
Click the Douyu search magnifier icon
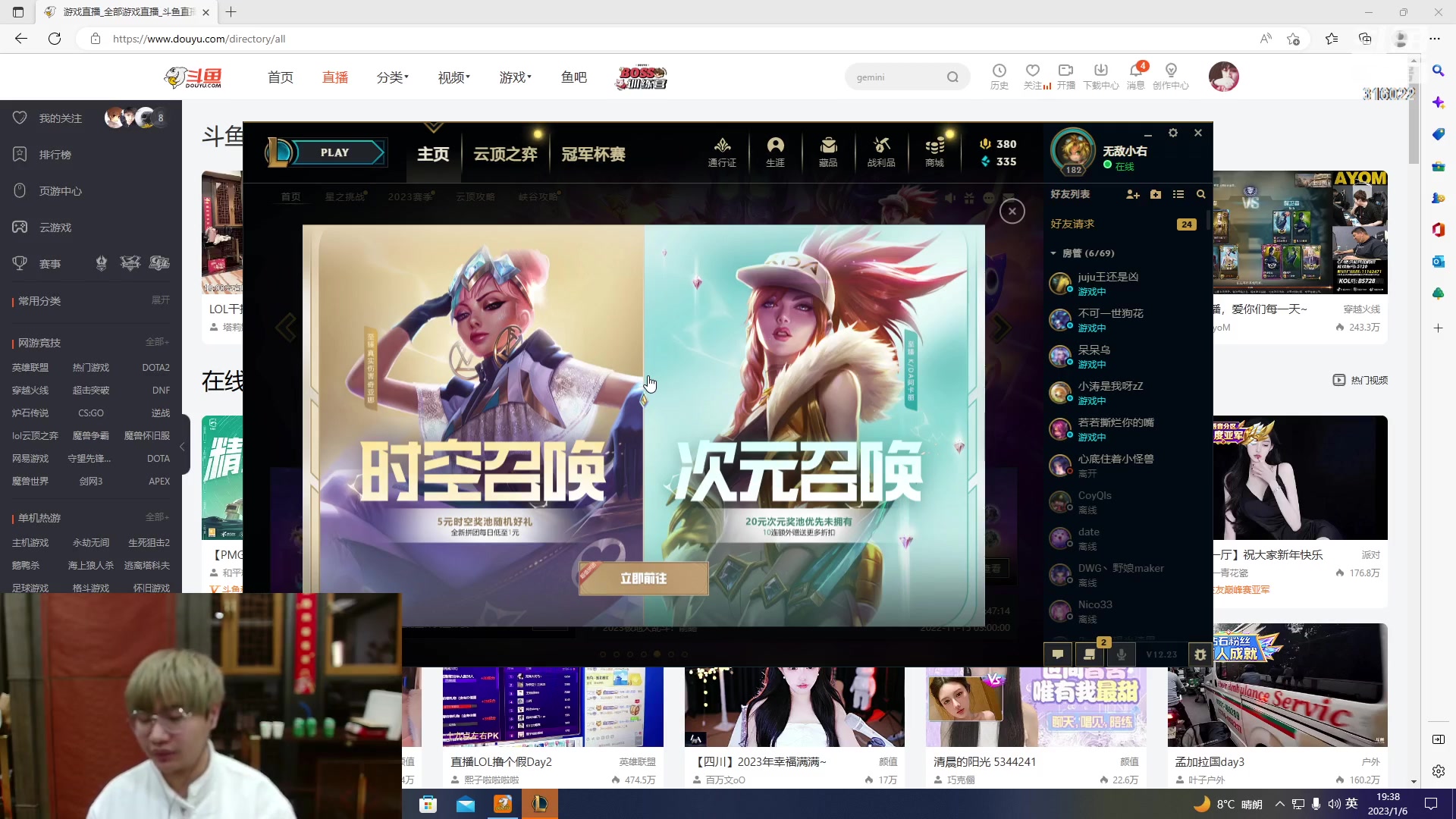click(x=952, y=77)
